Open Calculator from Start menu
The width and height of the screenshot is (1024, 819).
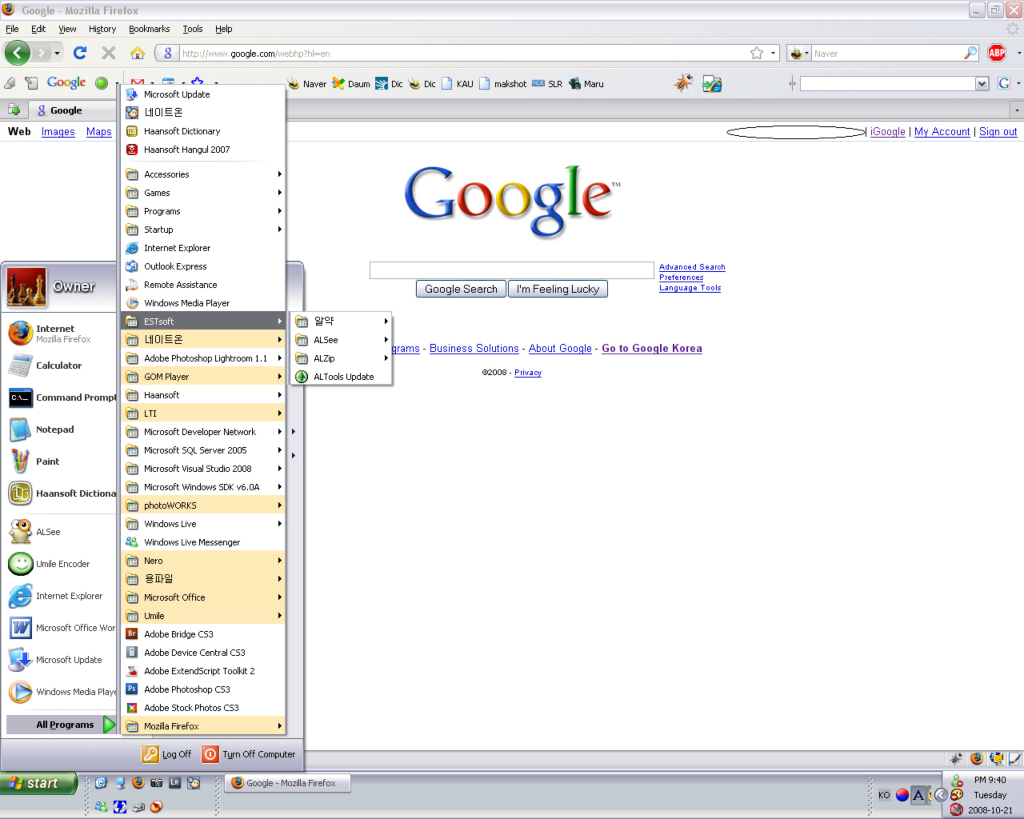[61, 366]
